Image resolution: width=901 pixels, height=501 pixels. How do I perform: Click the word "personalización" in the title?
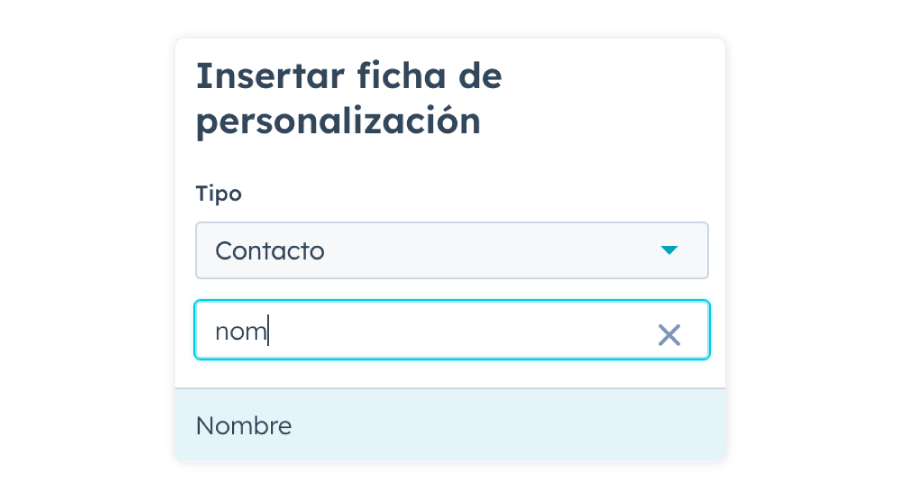click(x=338, y=122)
